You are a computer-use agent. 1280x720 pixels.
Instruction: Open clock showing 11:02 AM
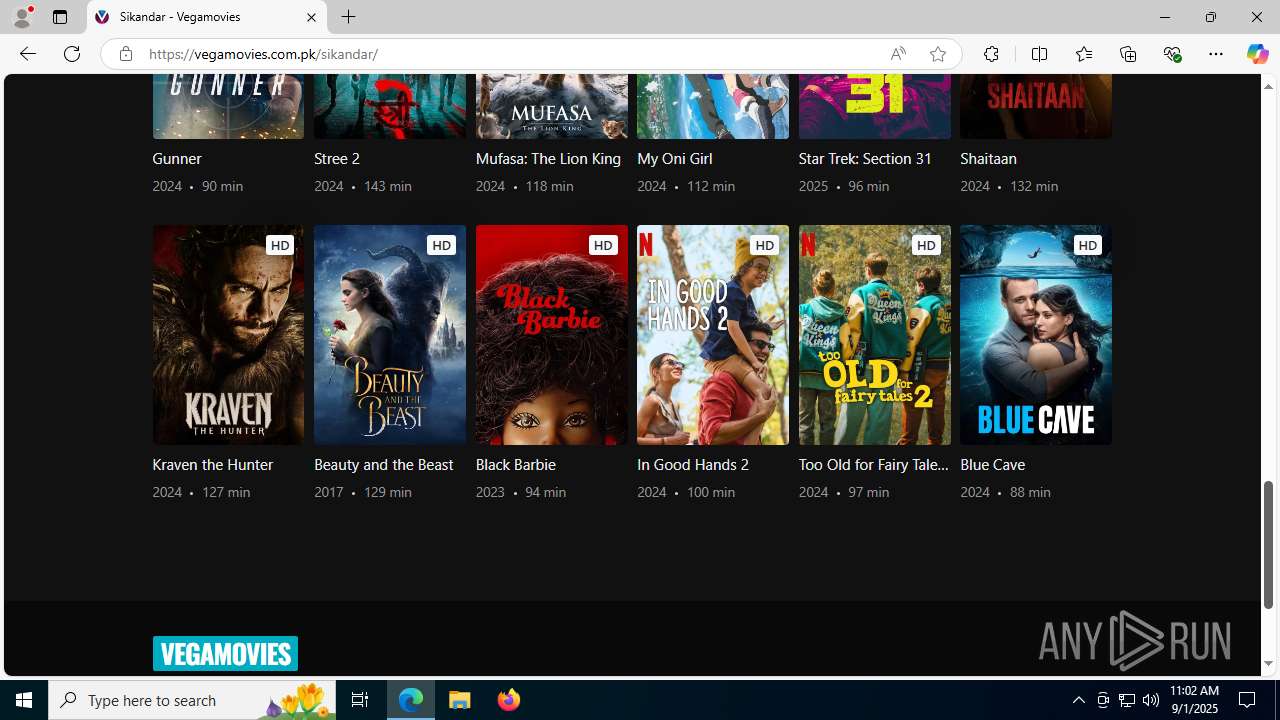[x=1194, y=700]
